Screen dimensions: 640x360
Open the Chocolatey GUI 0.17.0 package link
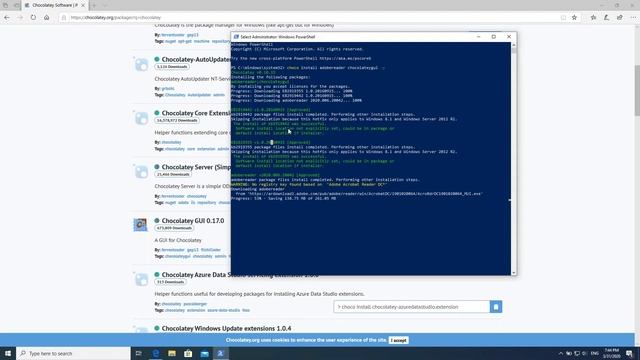point(193,221)
